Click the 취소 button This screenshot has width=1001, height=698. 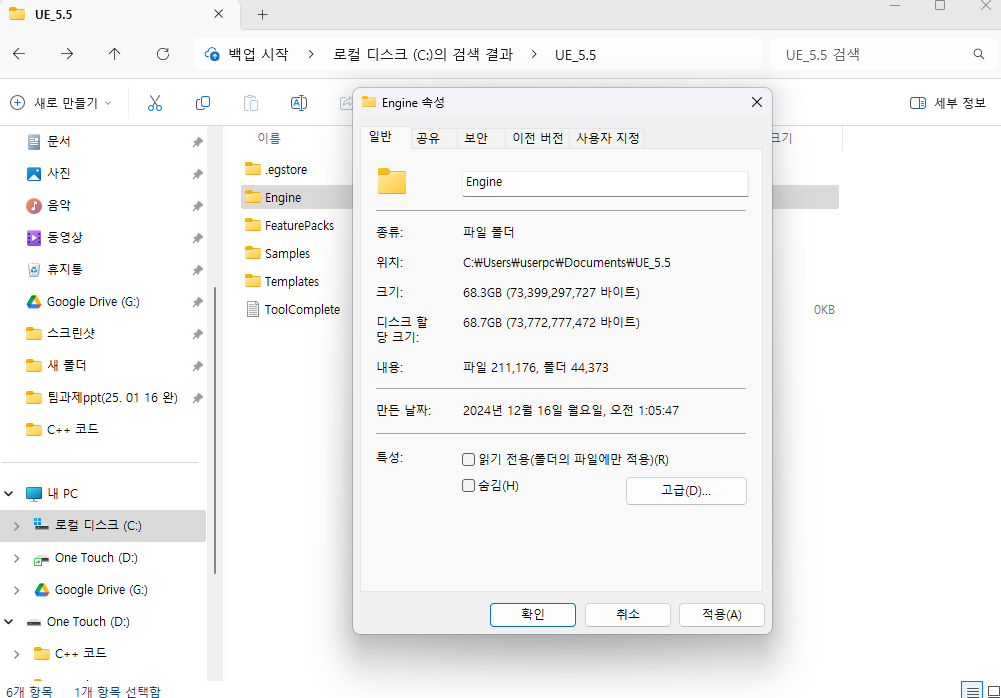[x=628, y=614]
